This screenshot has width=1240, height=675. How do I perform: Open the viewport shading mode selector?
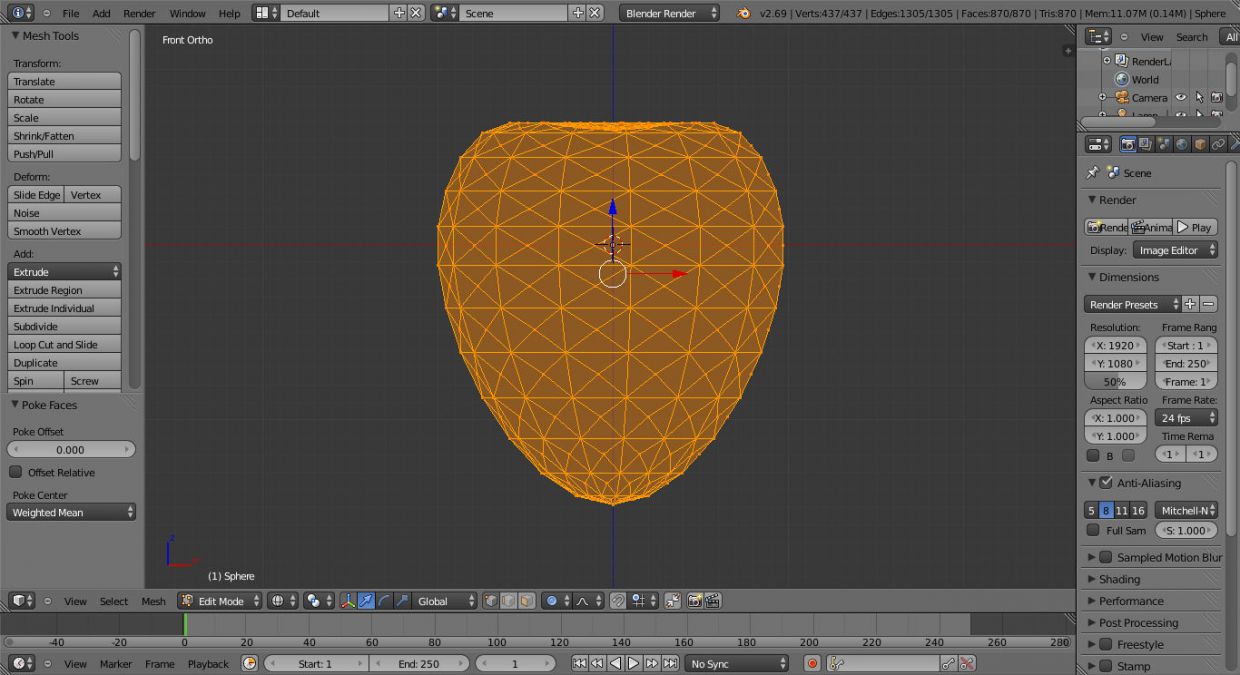tap(284, 601)
